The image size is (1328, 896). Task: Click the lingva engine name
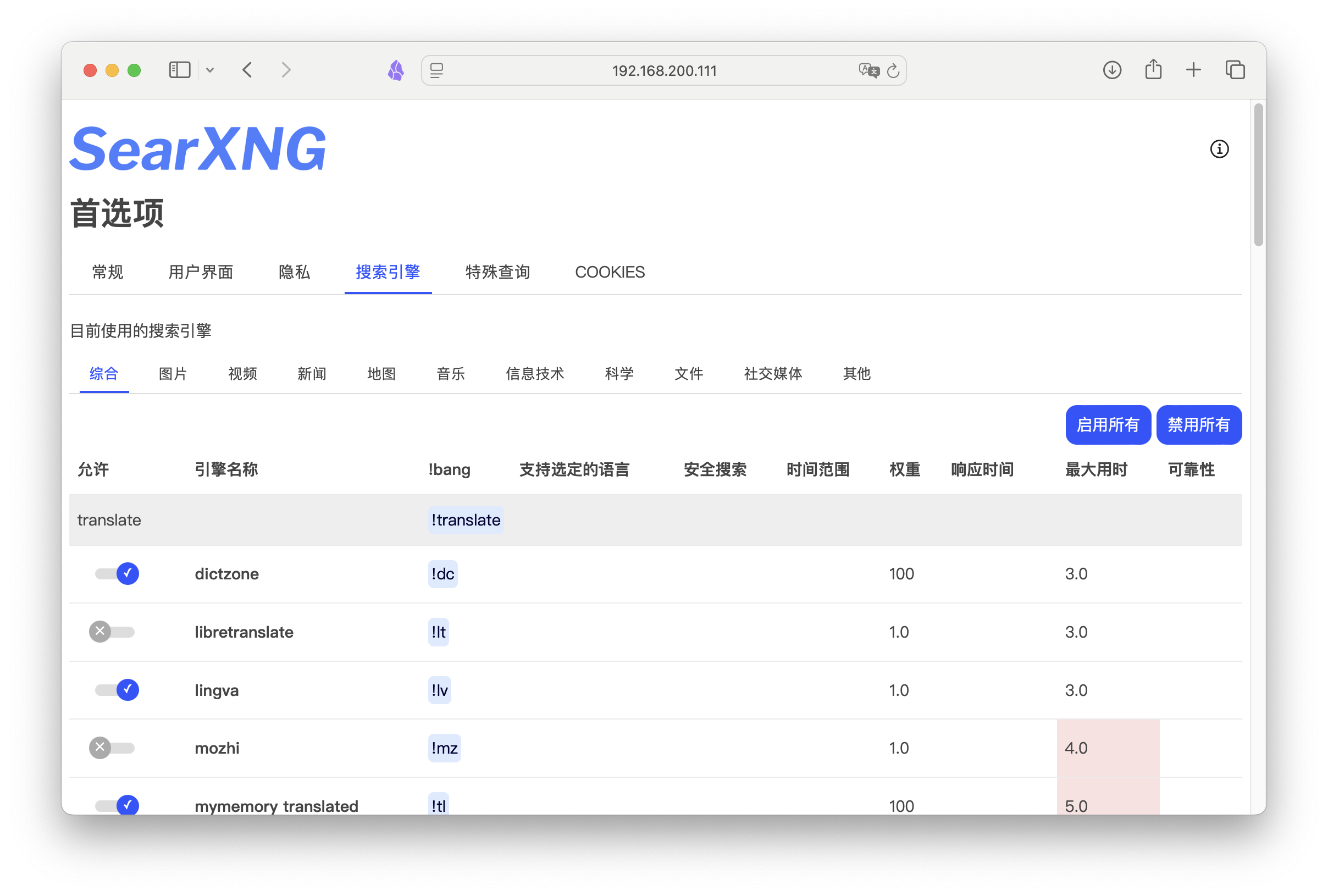click(217, 690)
